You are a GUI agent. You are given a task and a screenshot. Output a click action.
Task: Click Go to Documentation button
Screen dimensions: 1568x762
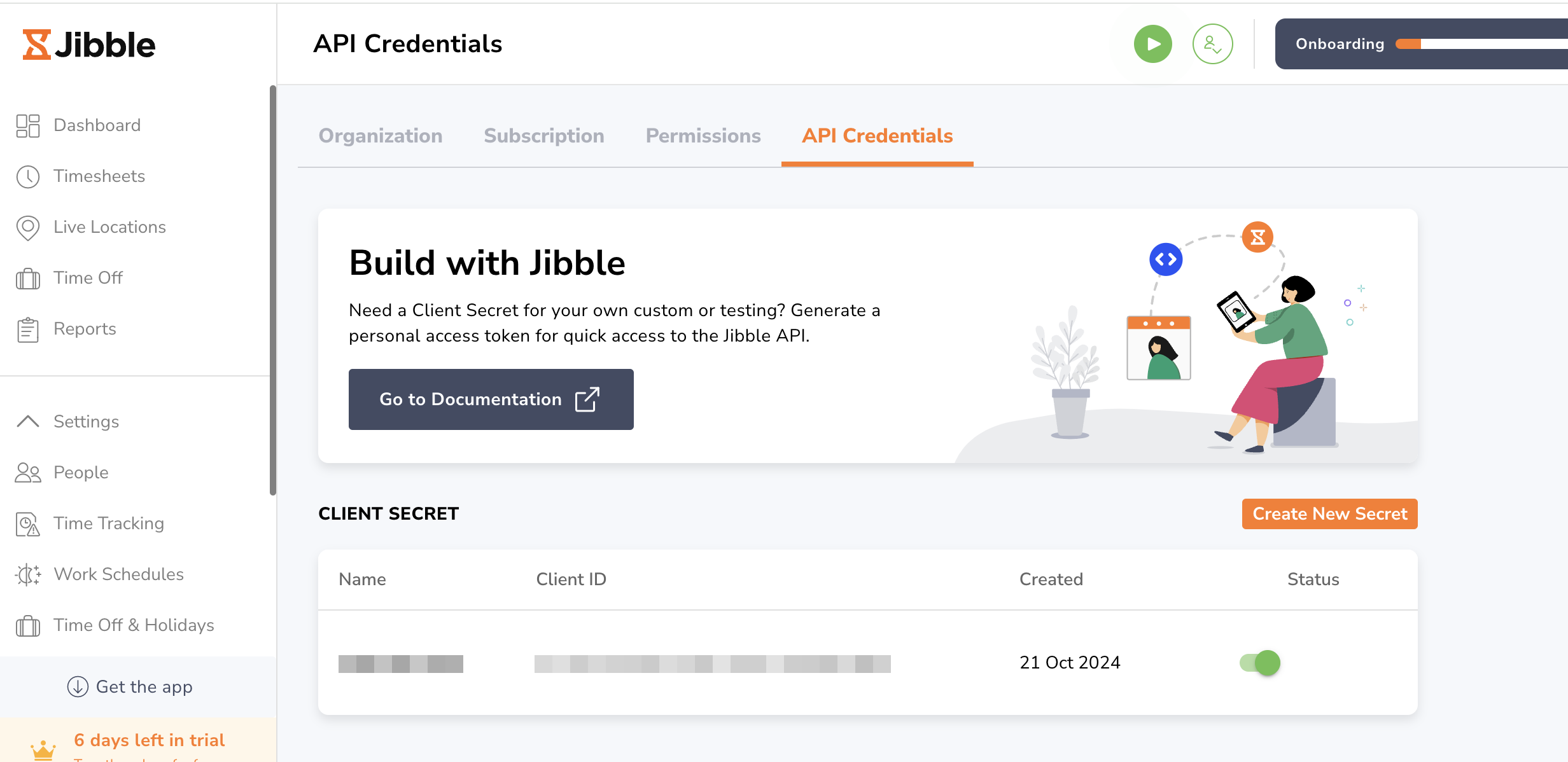491,399
